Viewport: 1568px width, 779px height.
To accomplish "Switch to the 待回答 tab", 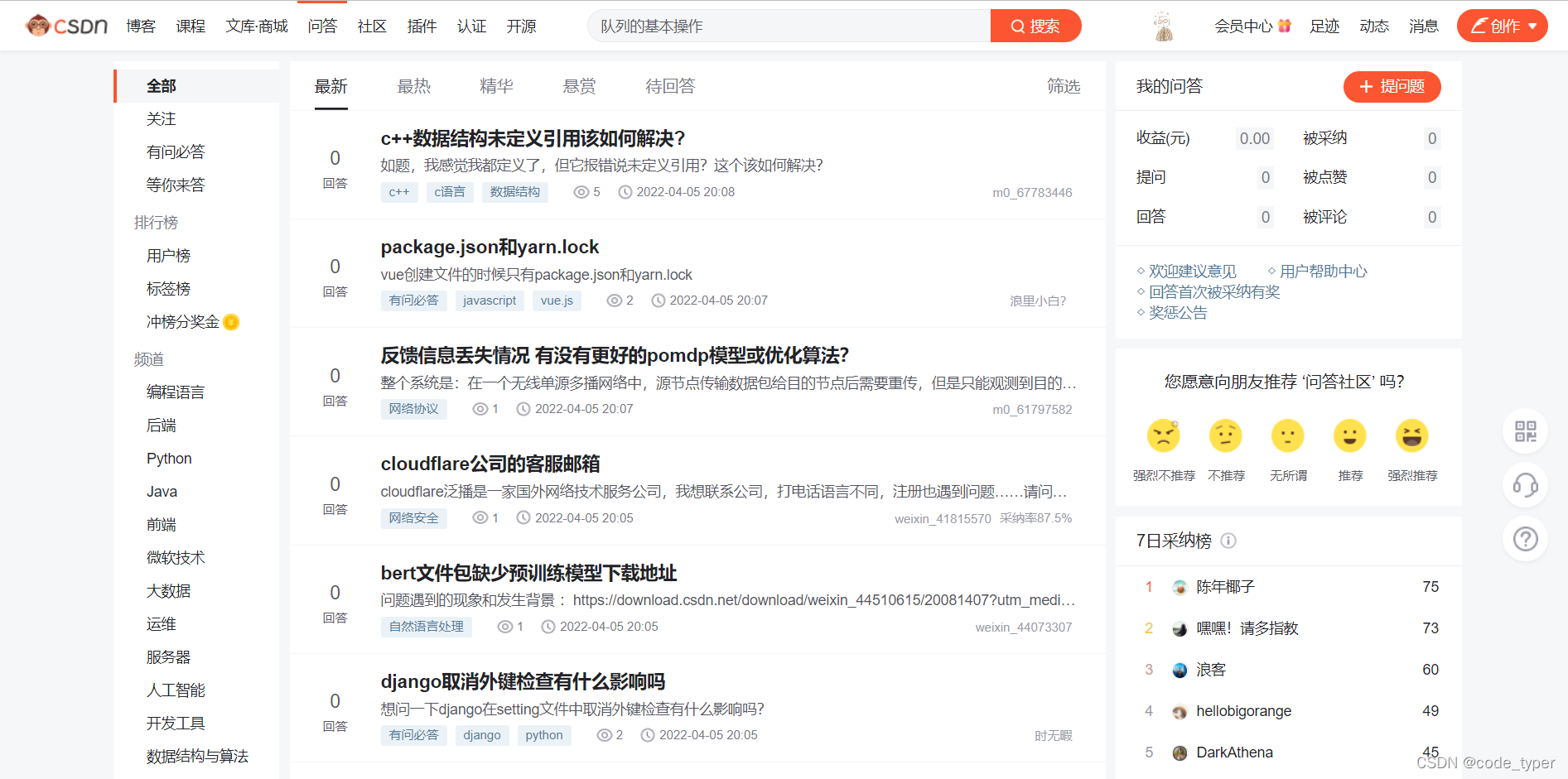I will click(670, 86).
